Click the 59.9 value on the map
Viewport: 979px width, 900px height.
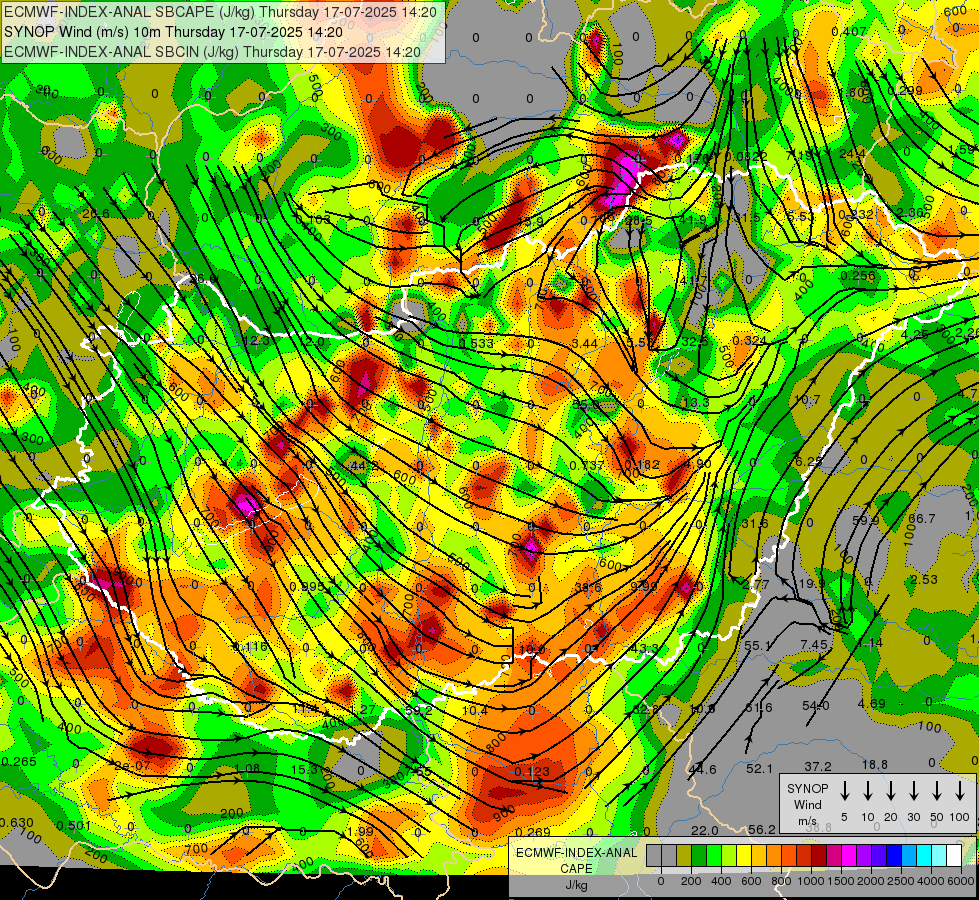(865, 520)
